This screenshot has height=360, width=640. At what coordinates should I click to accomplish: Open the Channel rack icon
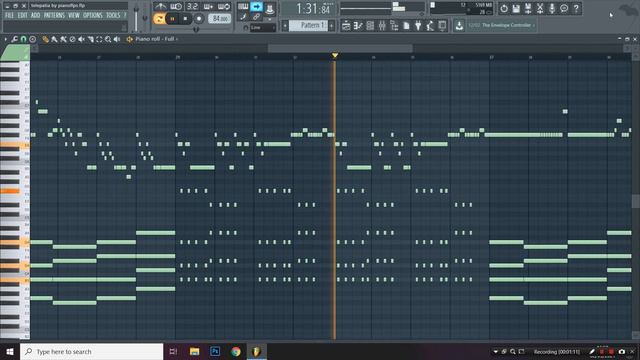coord(370,26)
